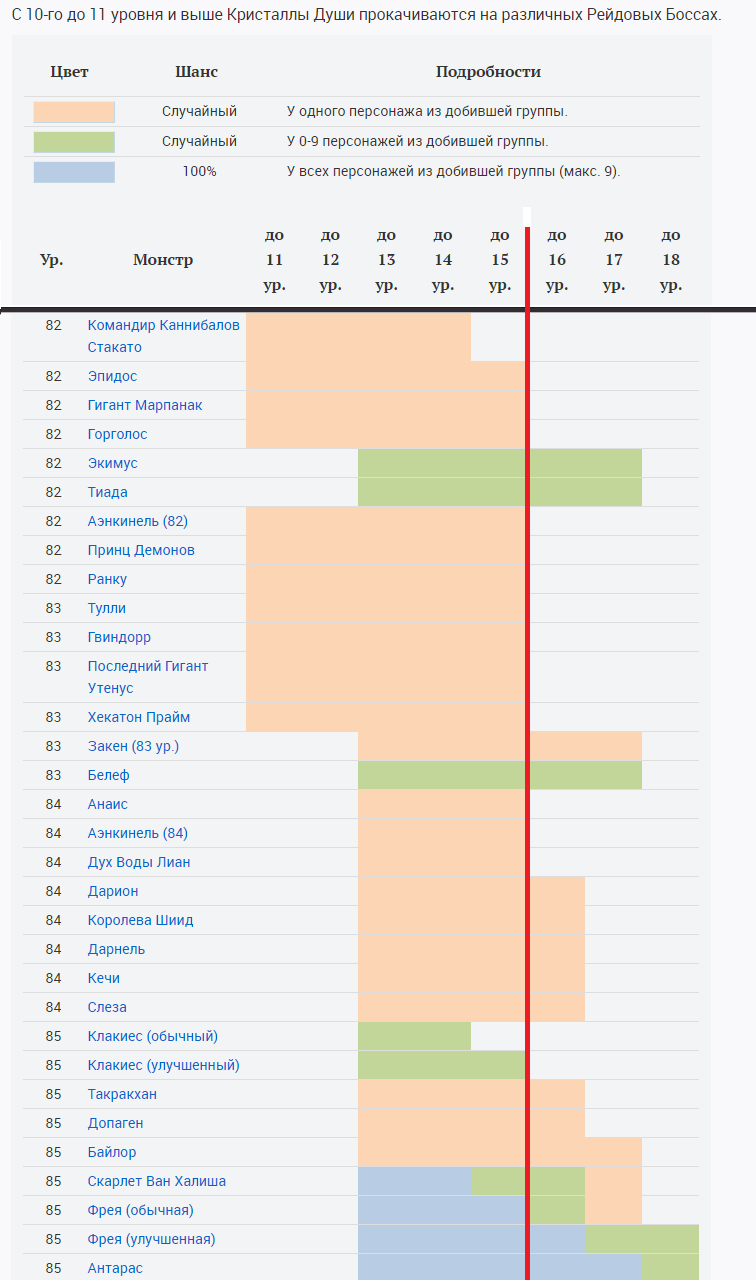Click the Случайный cell beside the green swatch

click(199, 142)
